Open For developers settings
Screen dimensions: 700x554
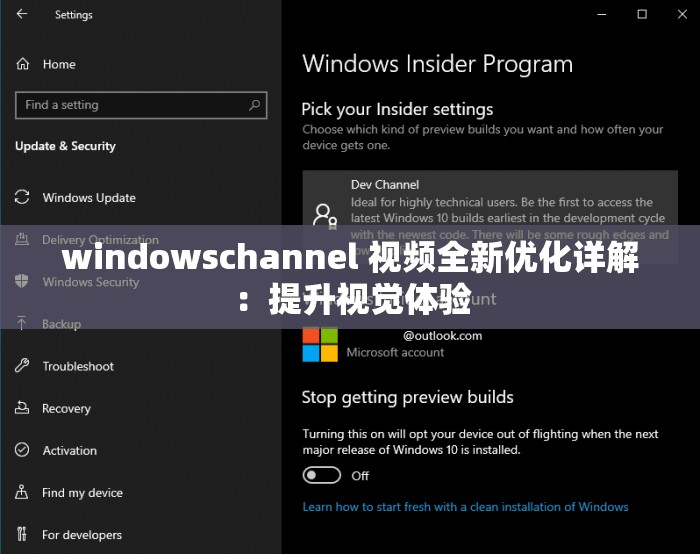pyautogui.click(x=82, y=535)
